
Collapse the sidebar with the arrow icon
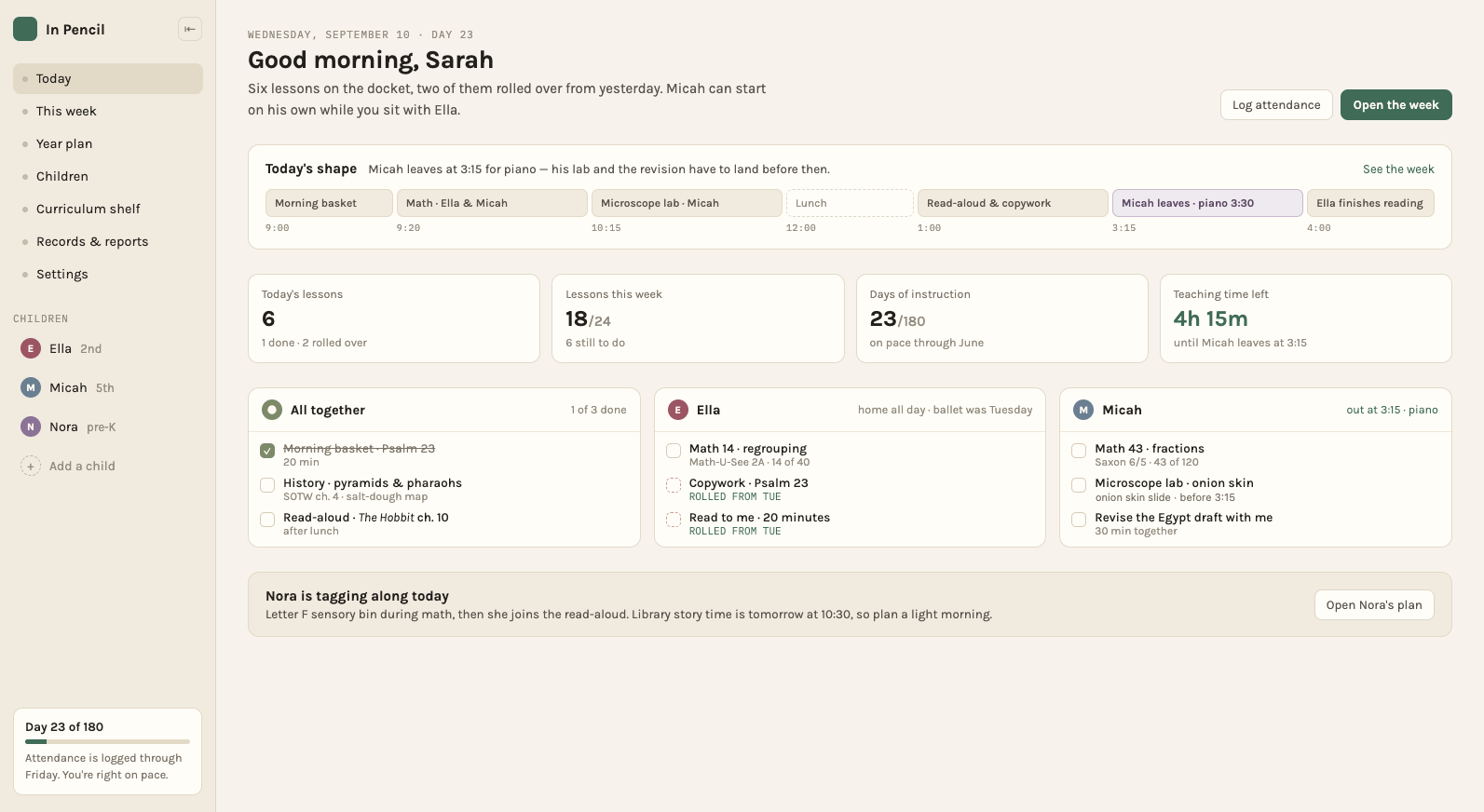[x=190, y=29]
